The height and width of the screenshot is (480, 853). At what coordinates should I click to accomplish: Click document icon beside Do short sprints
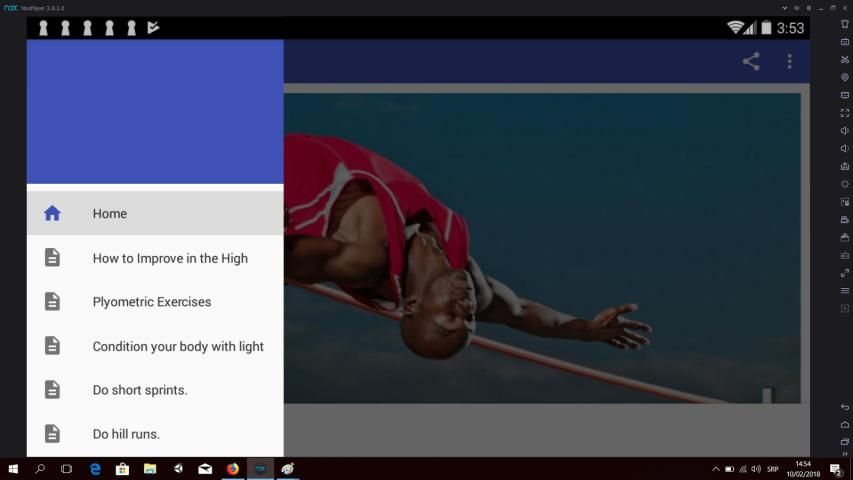click(x=52, y=390)
